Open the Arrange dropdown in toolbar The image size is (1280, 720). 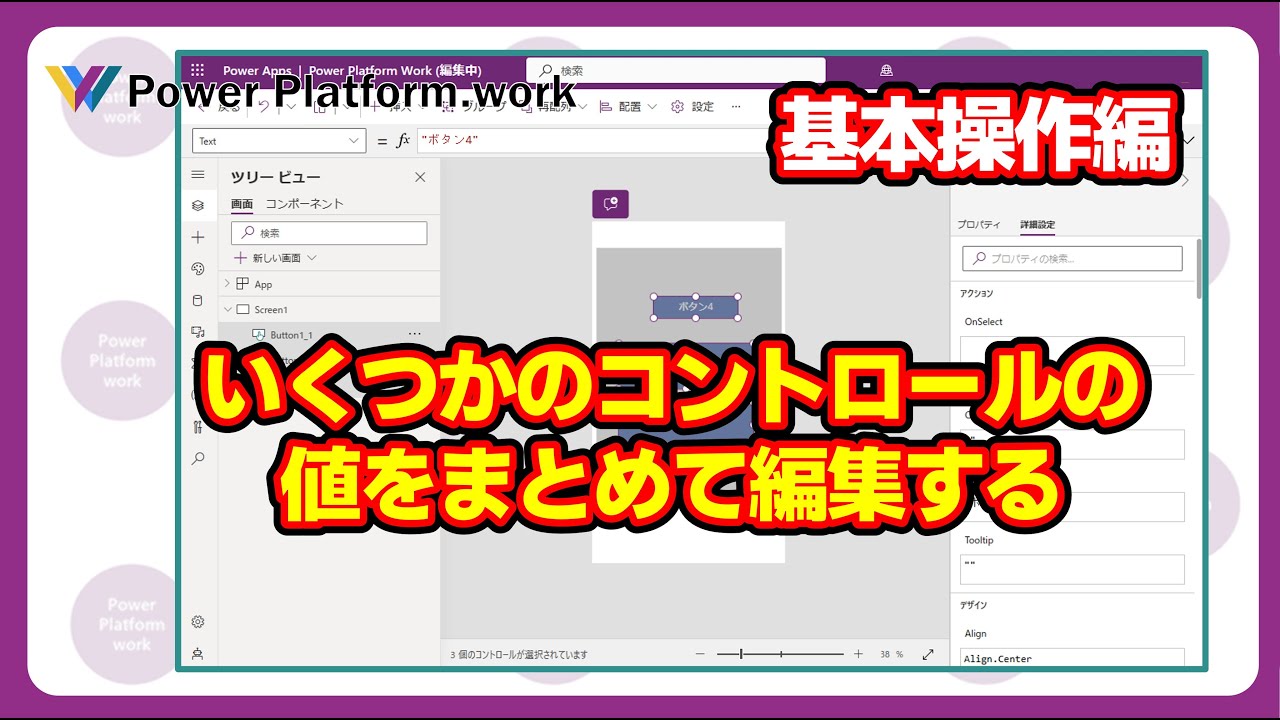point(628,107)
